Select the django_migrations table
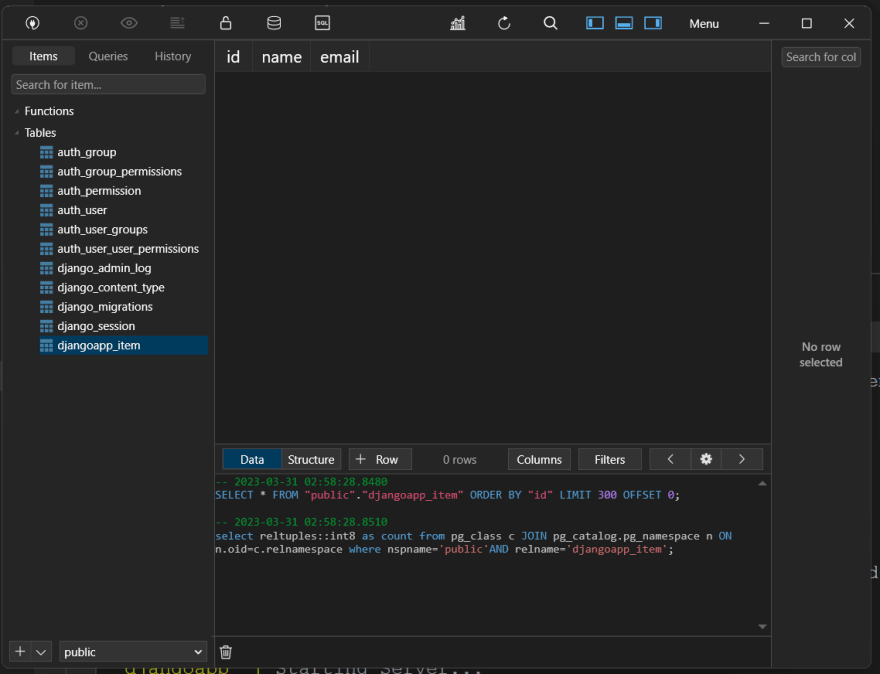The image size is (880, 674). pos(105,307)
